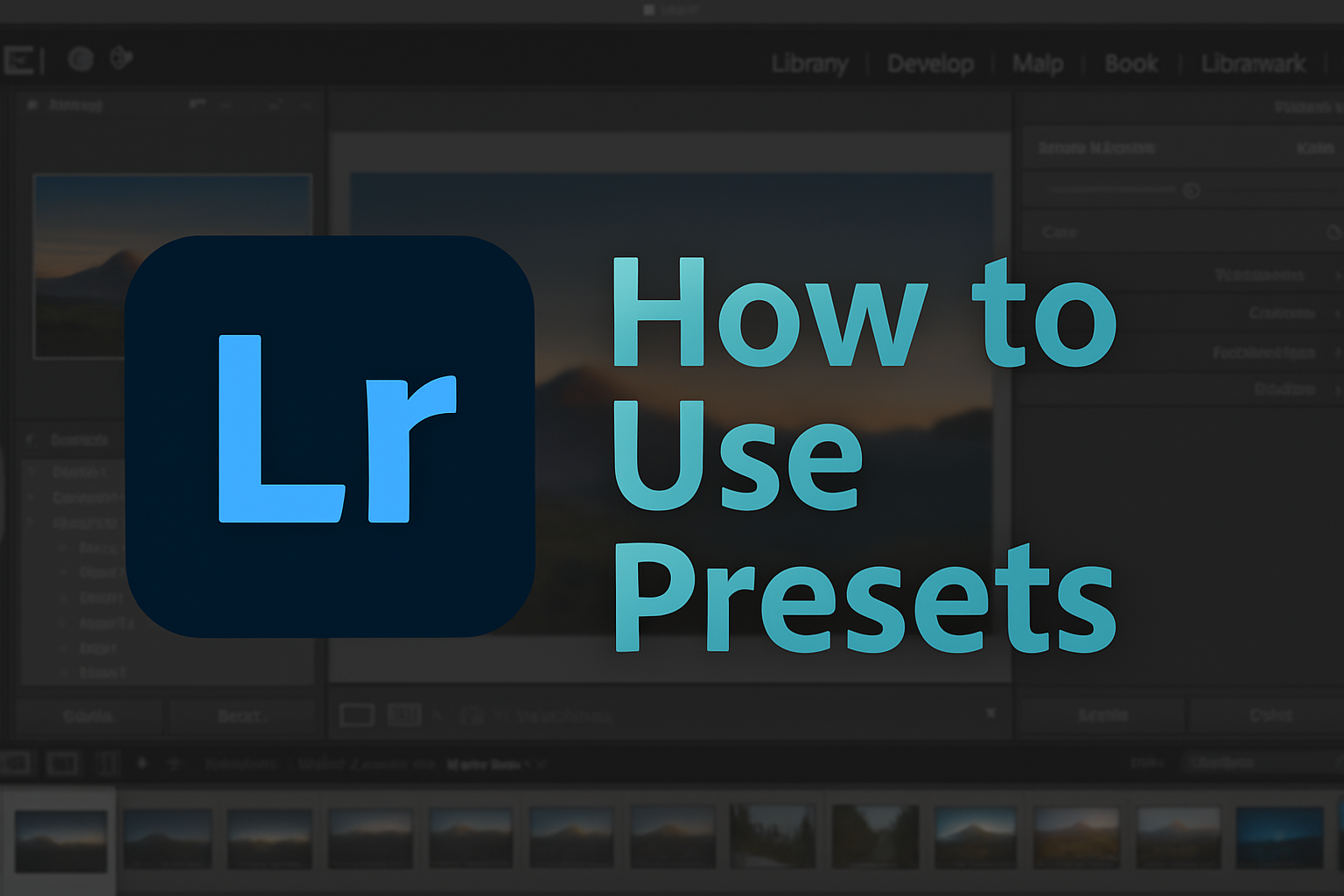Open the Develop module

point(930,64)
